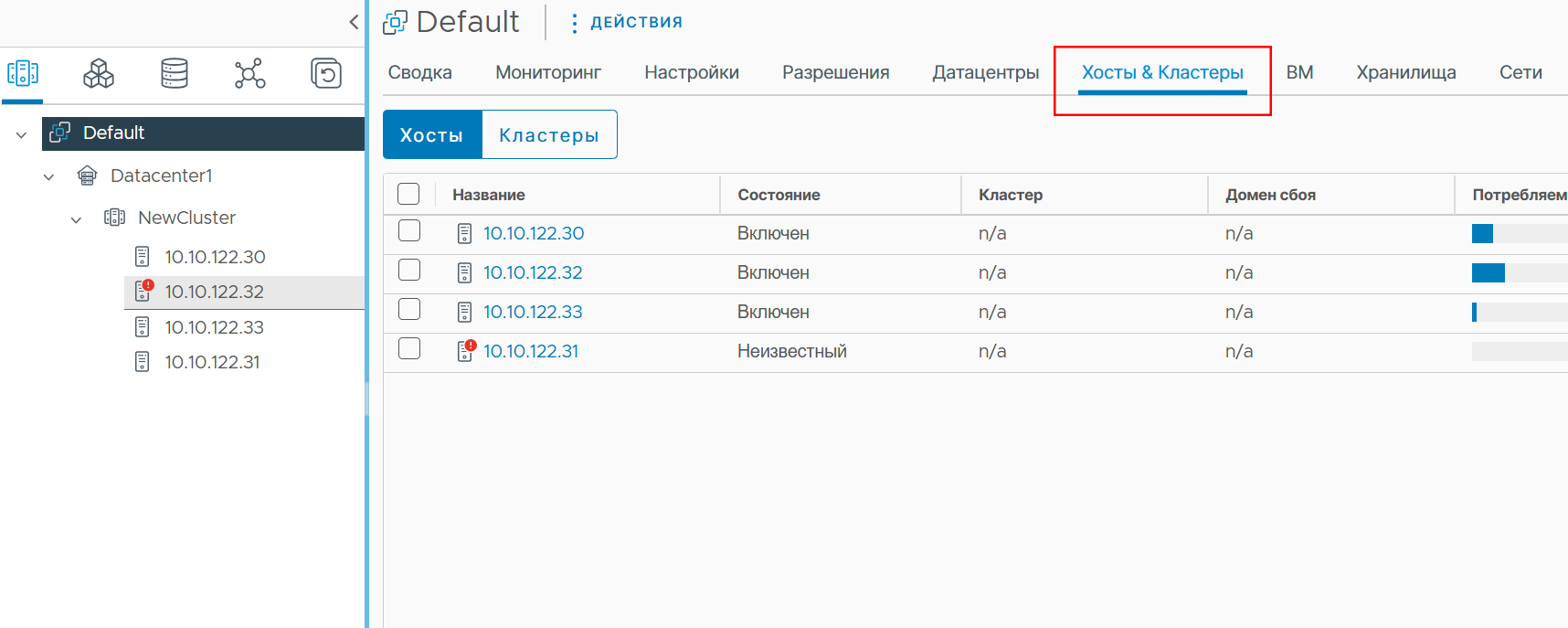Open the Настройки tab
The height and width of the screenshot is (628, 1568).
click(692, 72)
